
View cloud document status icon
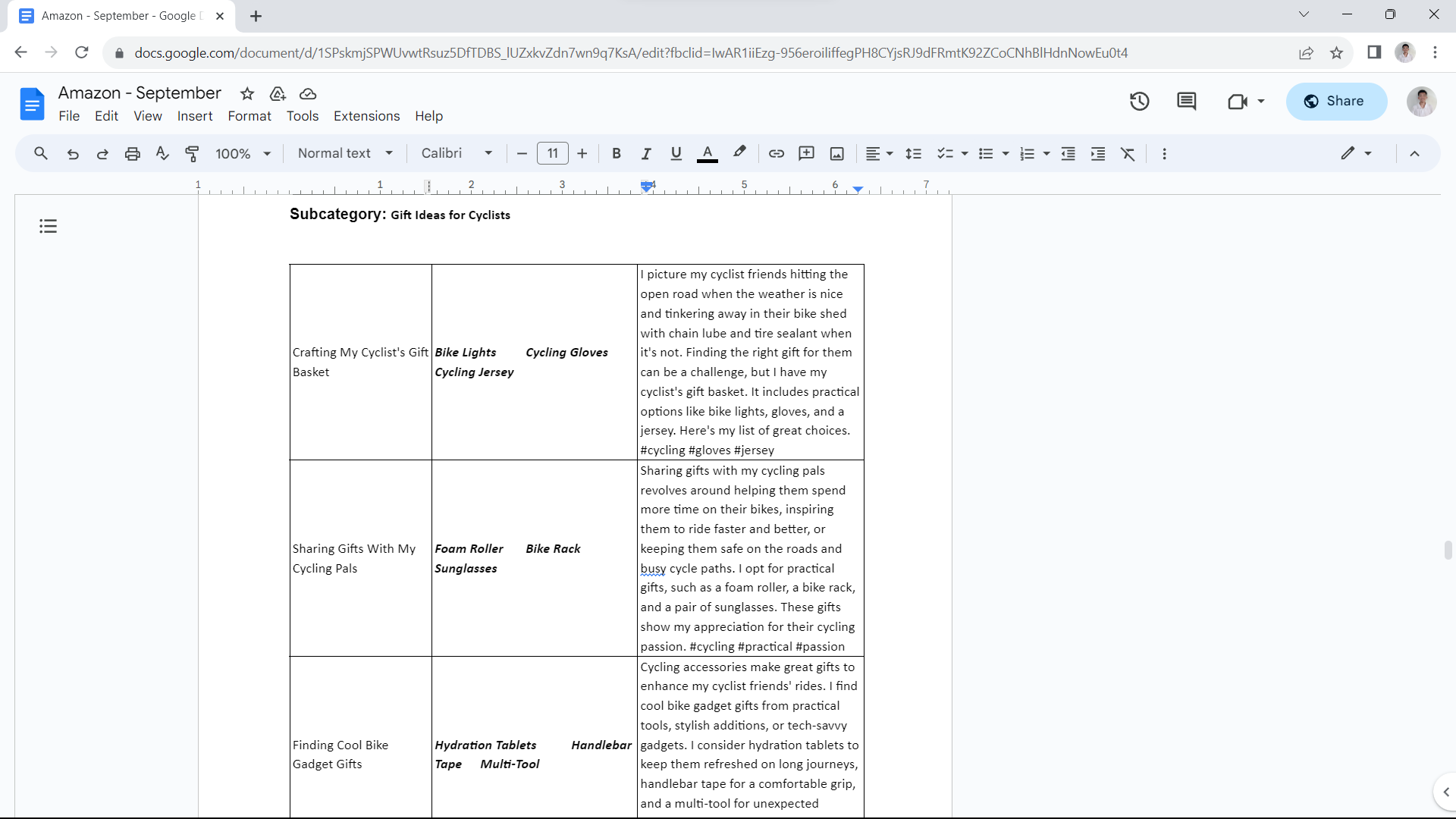click(308, 93)
